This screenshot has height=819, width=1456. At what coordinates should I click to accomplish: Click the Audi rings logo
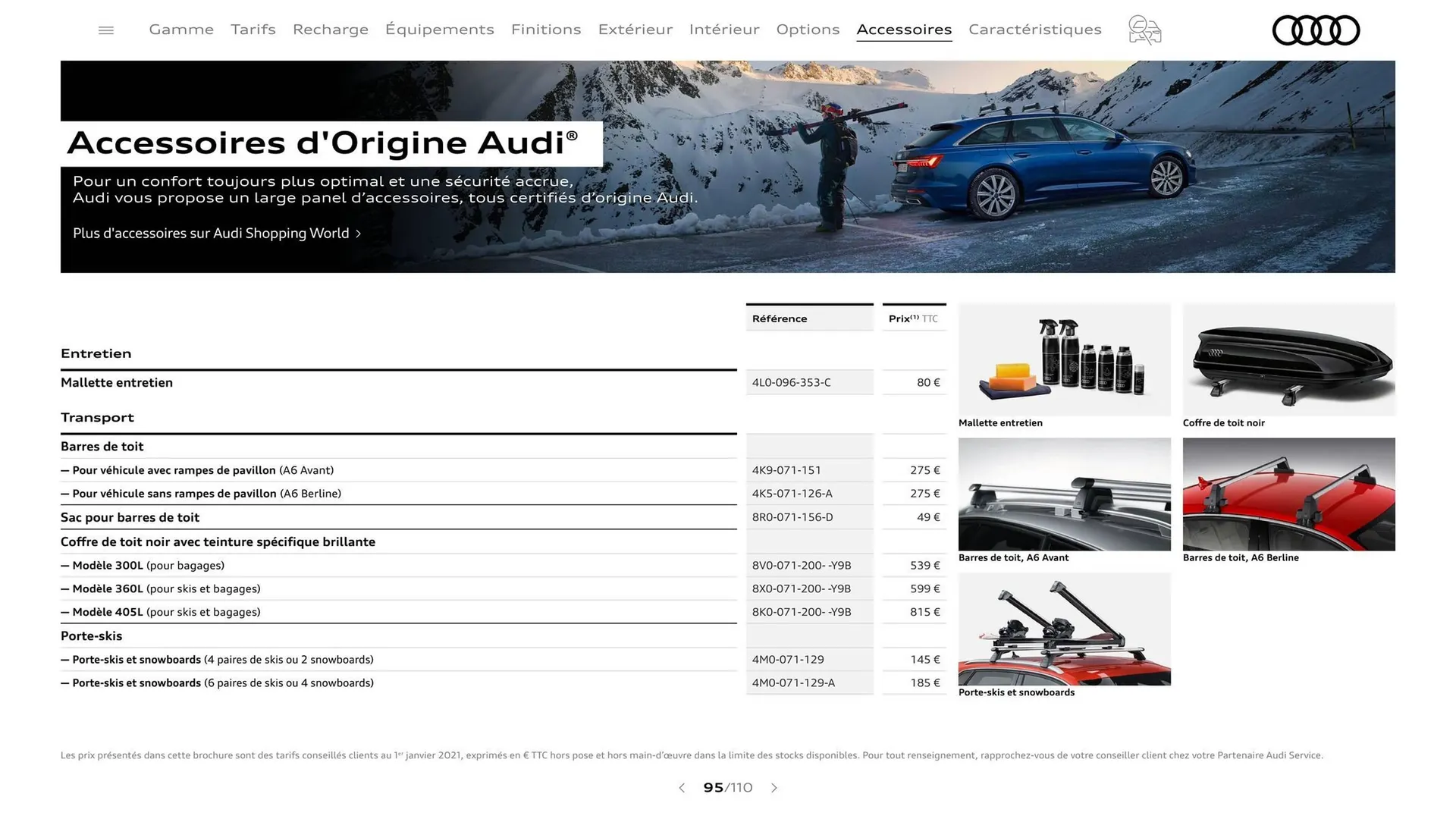coord(1316,30)
